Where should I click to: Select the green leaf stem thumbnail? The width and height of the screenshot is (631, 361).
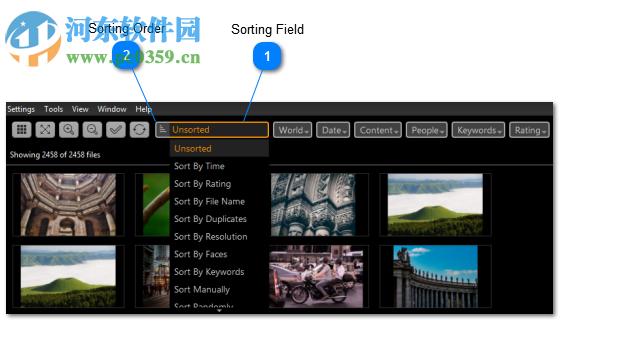pyautogui.click(x=157, y=205)
